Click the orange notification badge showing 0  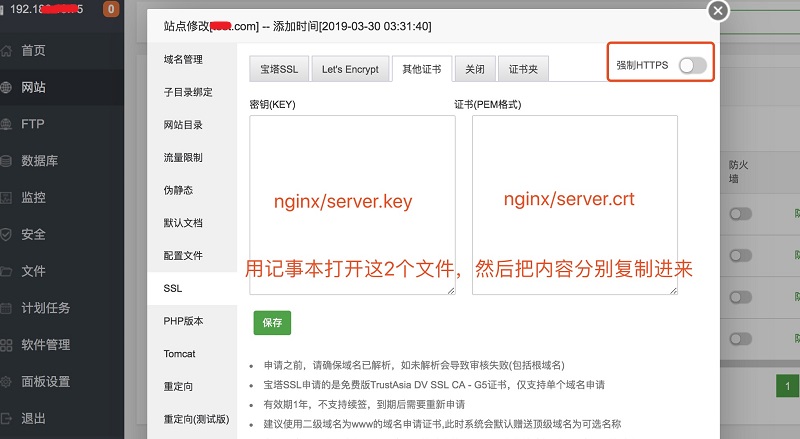pyautogui.click(x=111, y=9)
